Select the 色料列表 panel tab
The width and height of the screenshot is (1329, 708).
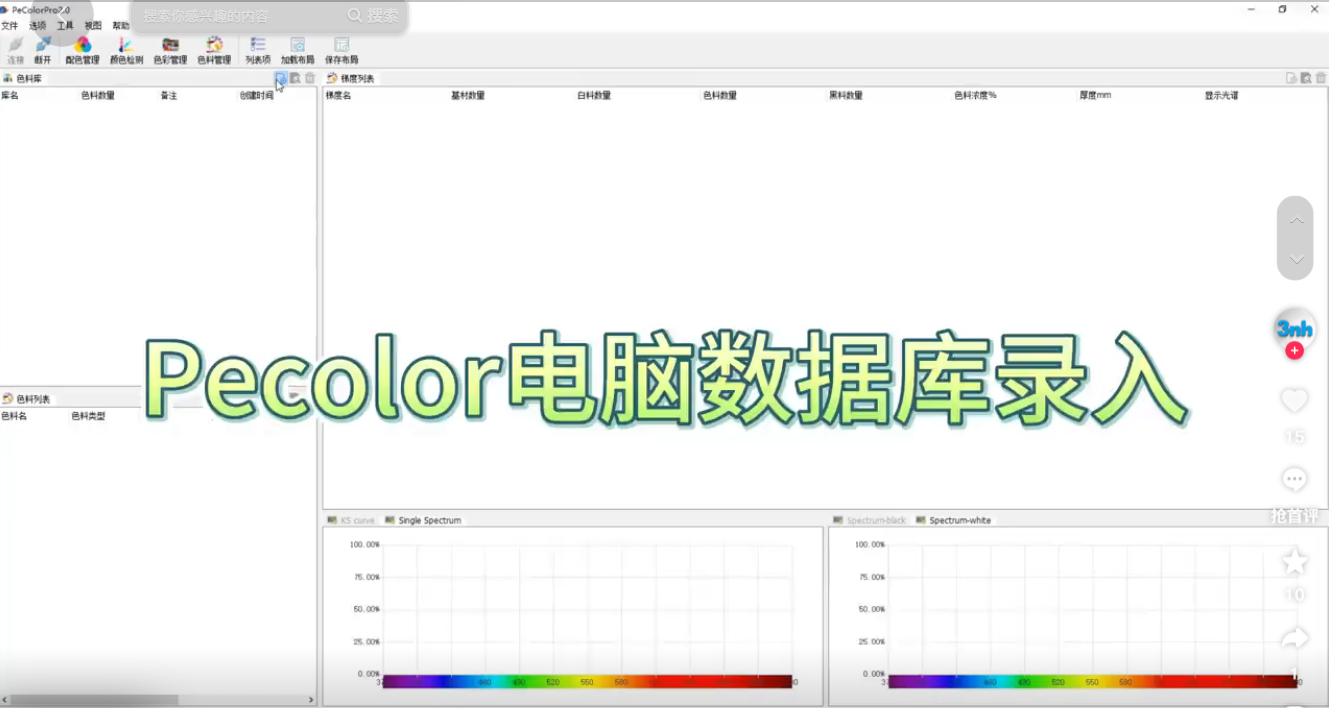(x=27, y=398)
